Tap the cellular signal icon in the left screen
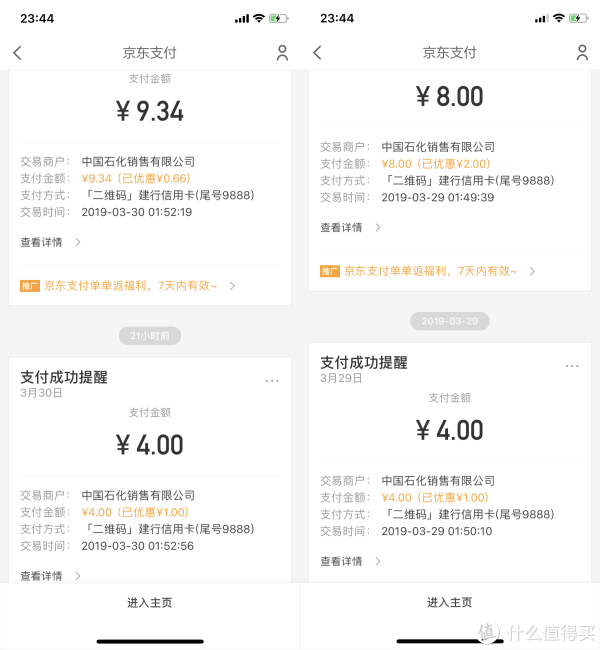Viewport: 600px width, 650px height. tap(242, 19)
